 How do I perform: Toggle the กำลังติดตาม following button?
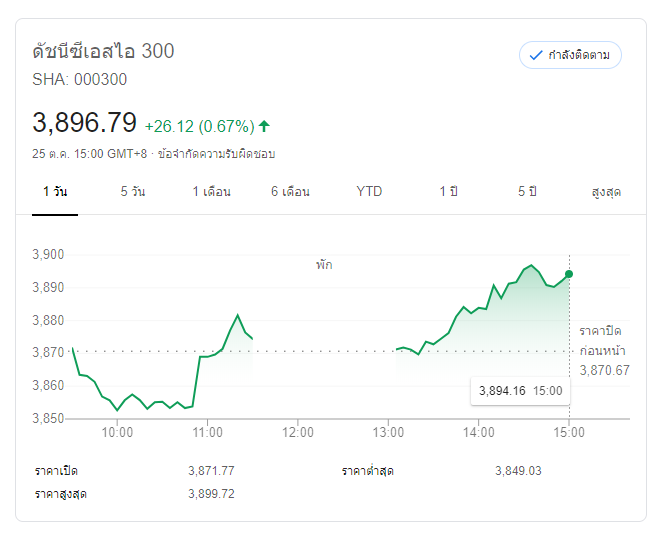(570, 55)
